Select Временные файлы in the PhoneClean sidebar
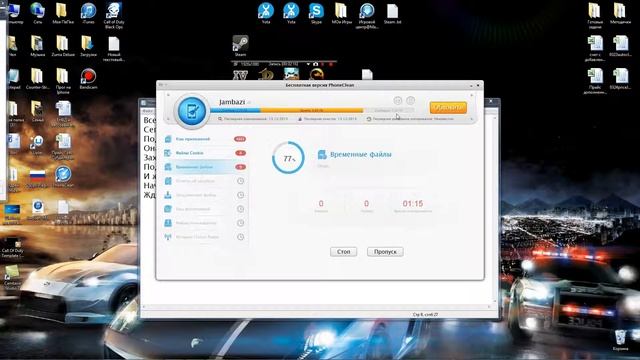The height and width of the screenshot is (360, 640). pos(205,167)
